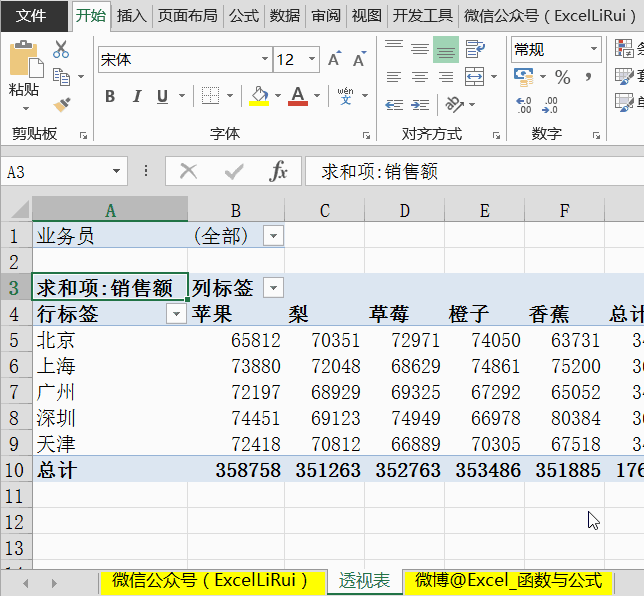Expand the Name Box dropdown arrow

117,171
